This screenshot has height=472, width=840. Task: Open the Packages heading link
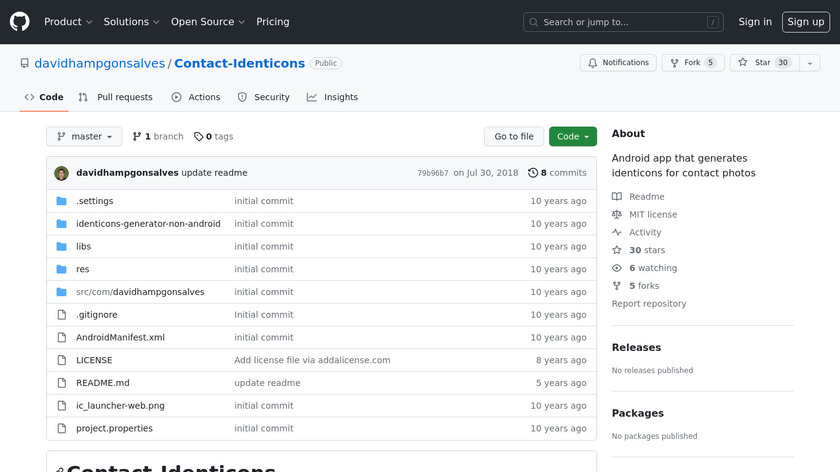638,414
